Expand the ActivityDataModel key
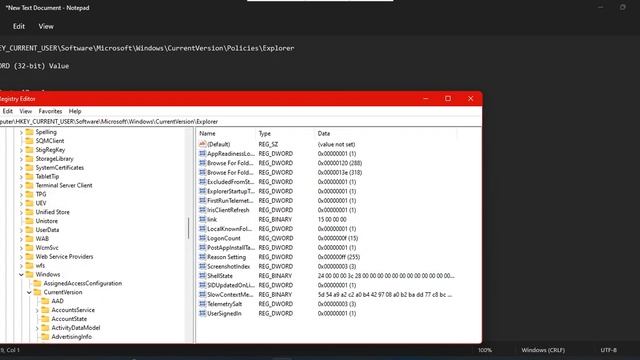The height and width of the screenshot is (360, 640). pos(37,328)
